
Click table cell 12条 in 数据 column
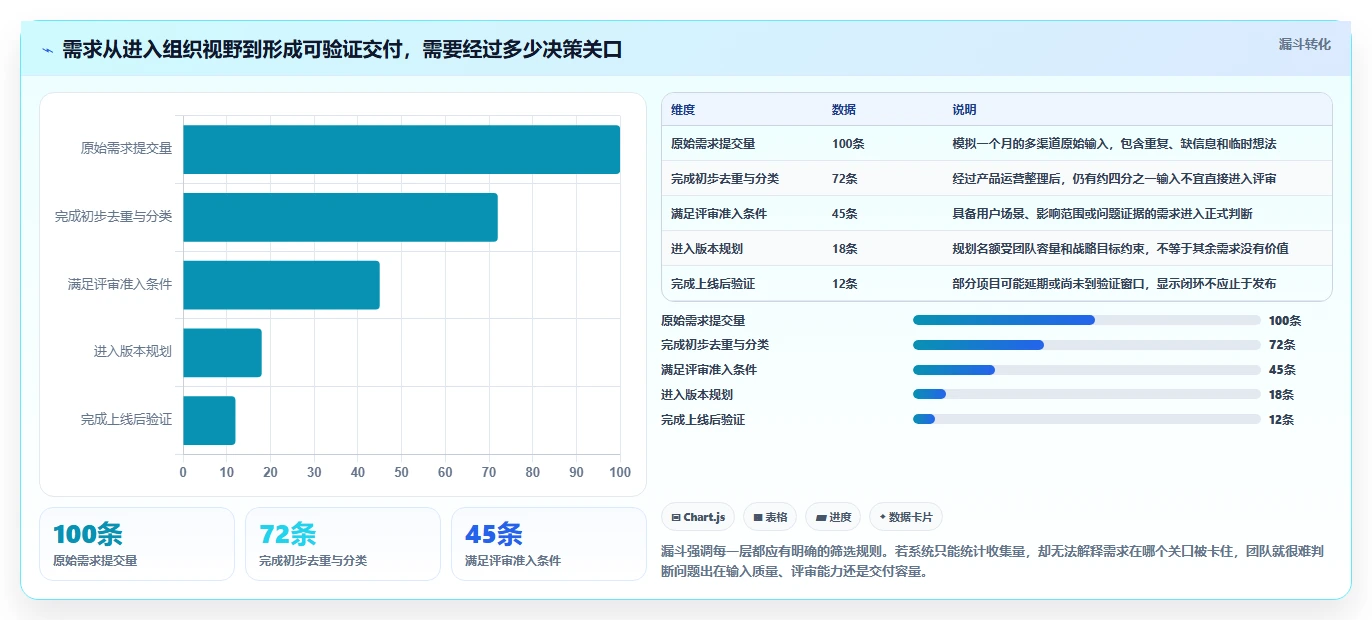(845, 284)
